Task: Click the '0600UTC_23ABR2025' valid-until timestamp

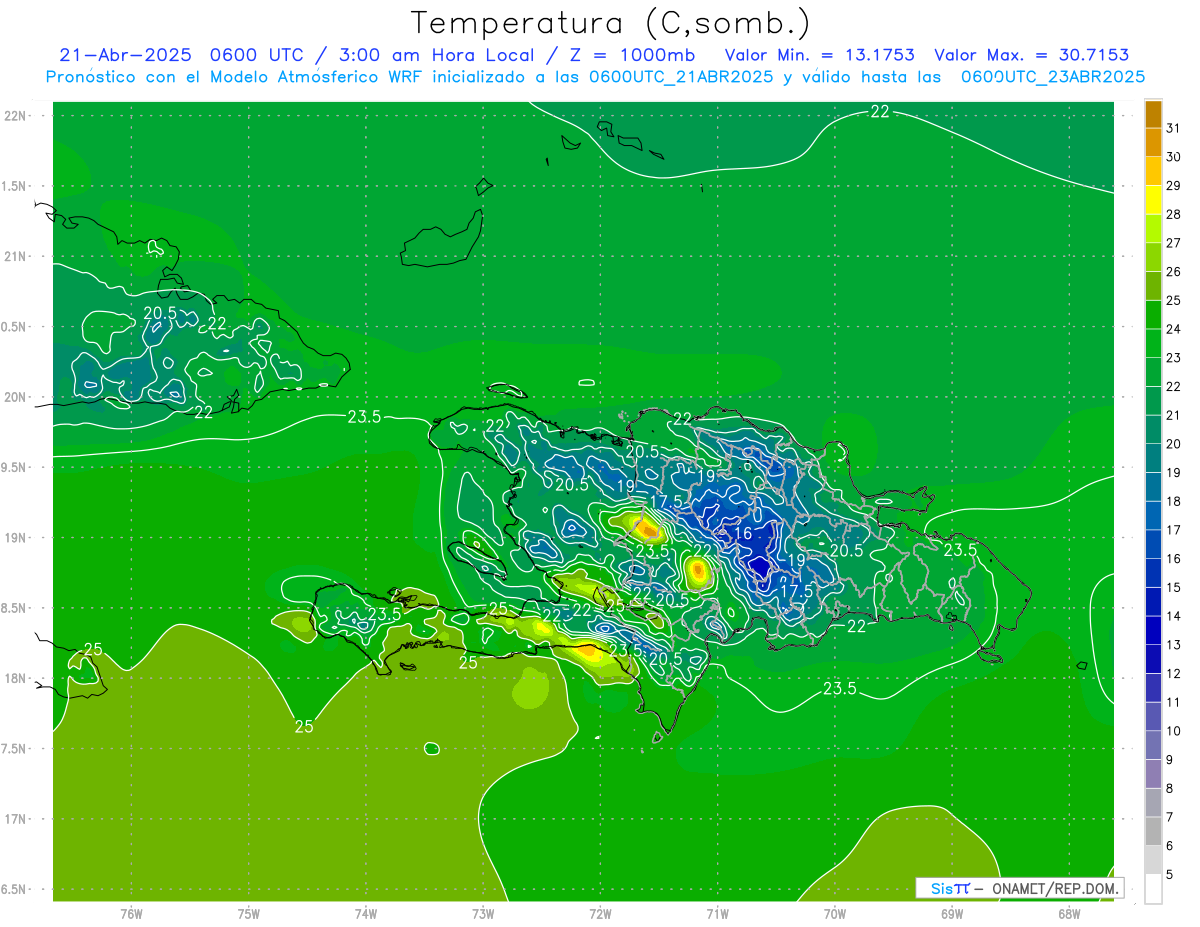Action: pyautogui.click(x=1052, y=76)
